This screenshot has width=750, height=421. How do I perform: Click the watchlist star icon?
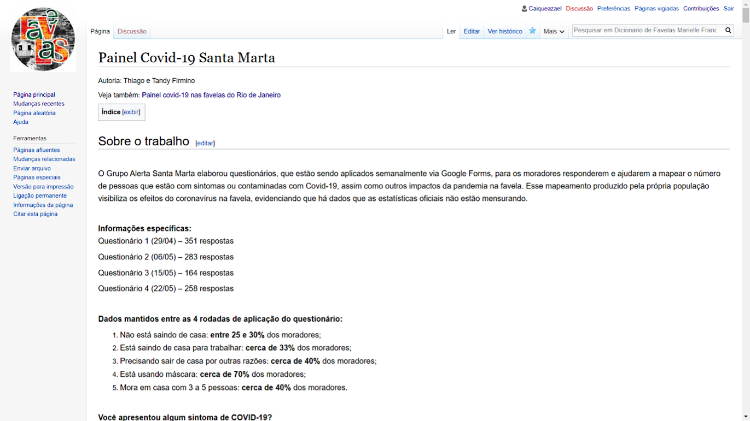533,31
